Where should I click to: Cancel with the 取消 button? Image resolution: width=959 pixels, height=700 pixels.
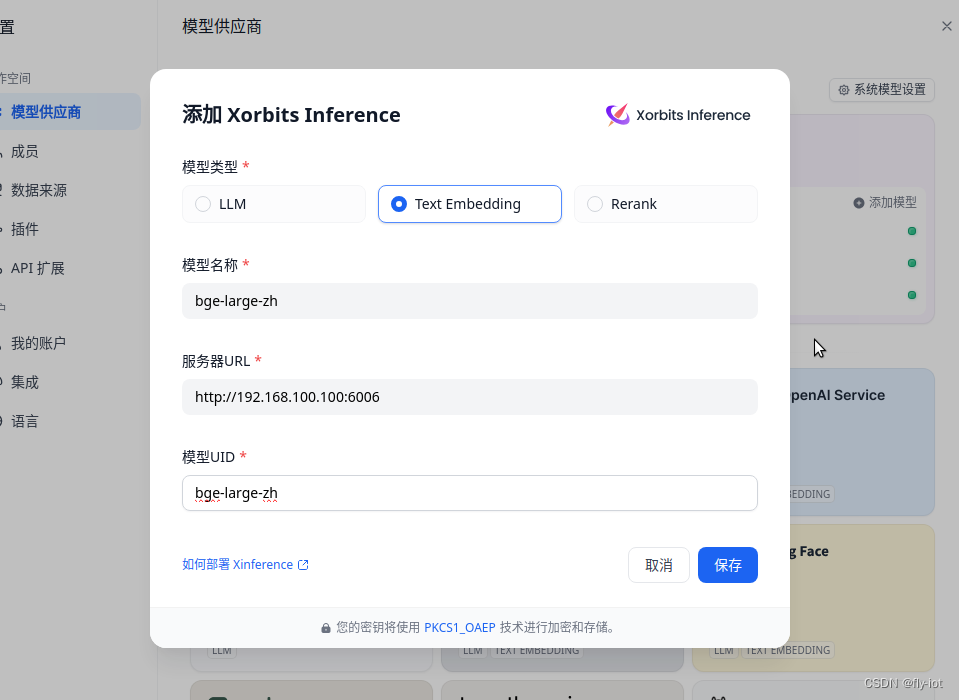tap(659, 565)
